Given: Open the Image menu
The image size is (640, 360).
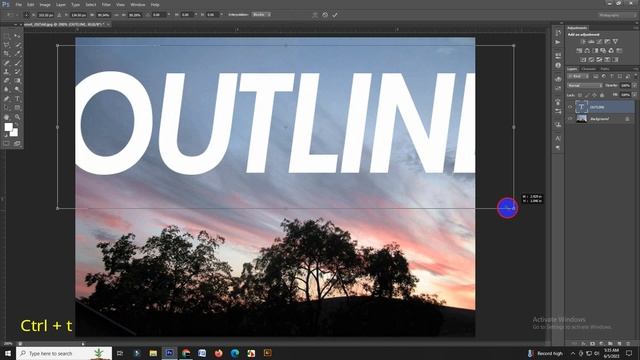Looking at the screenshot, I should pos(45,4).
